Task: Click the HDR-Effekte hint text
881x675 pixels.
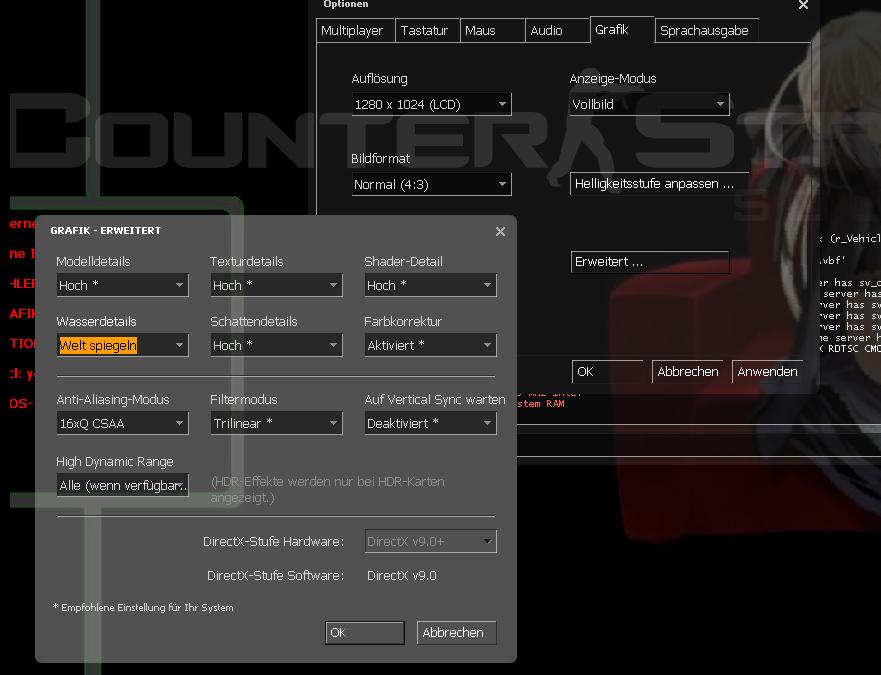Action: point(328,490)
